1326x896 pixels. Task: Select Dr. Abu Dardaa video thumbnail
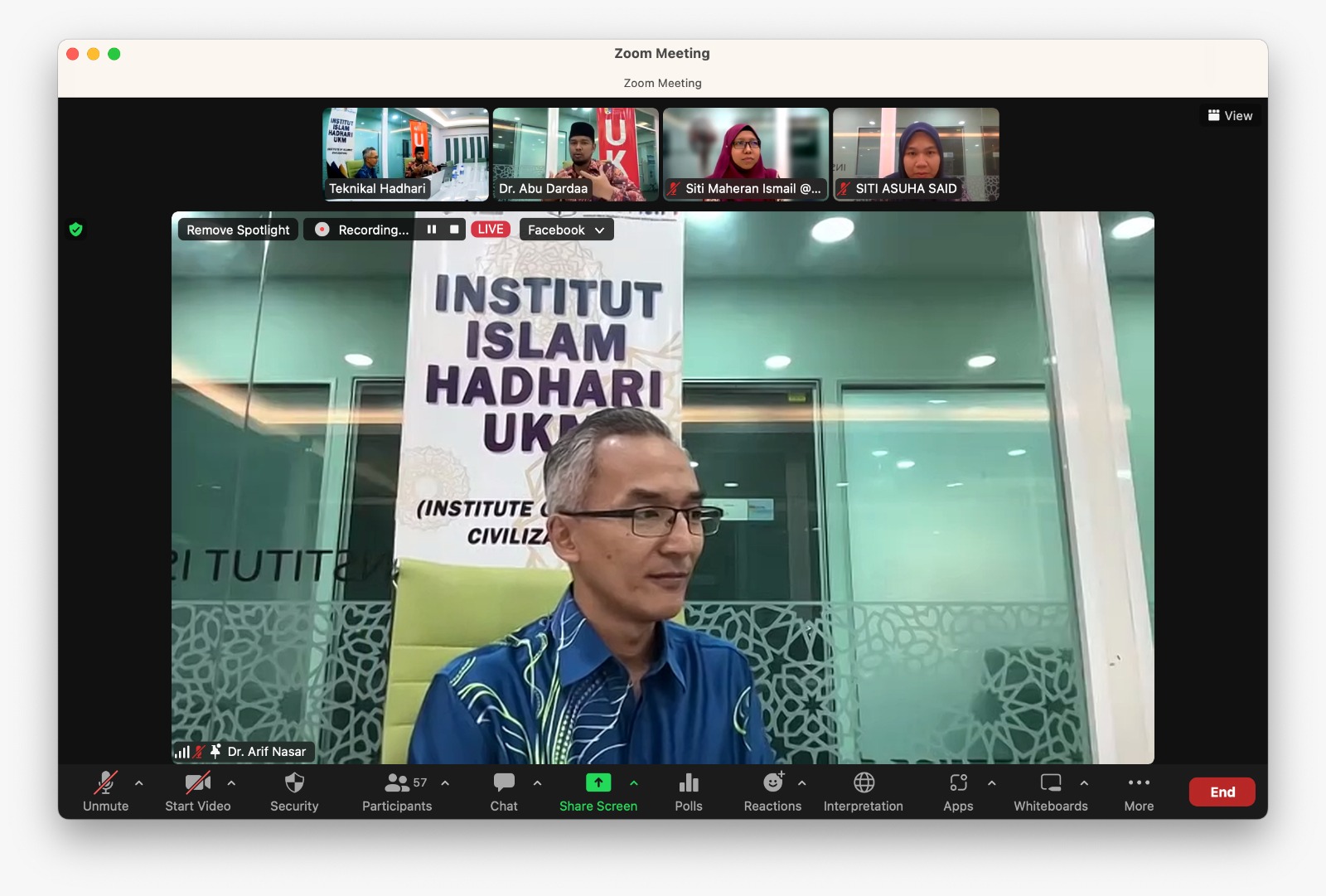coord(575,154)
